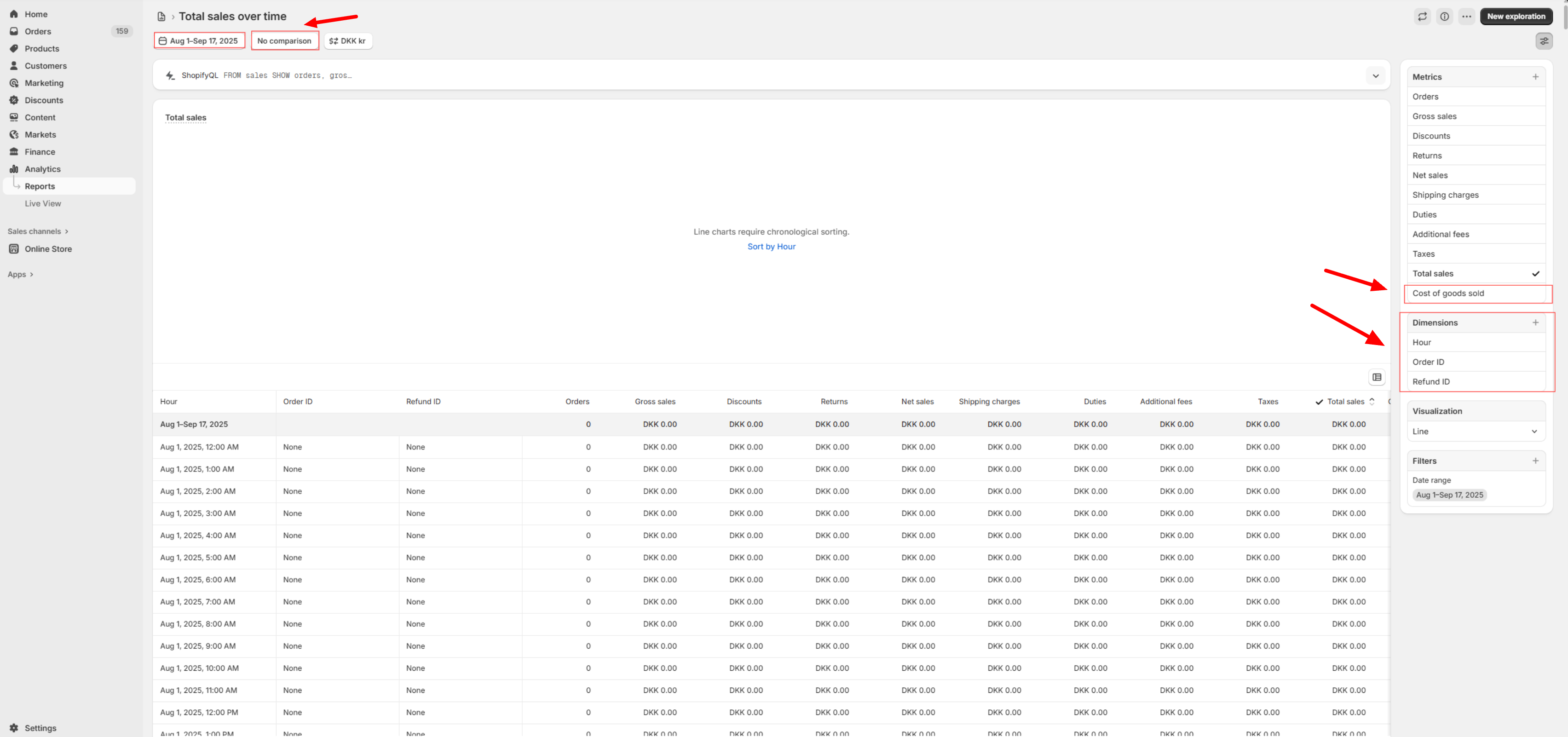The width and height of the screenshot is (1568, 737).
Task: Click the reports breadcrumb document icon
Action: click(161, 17)
